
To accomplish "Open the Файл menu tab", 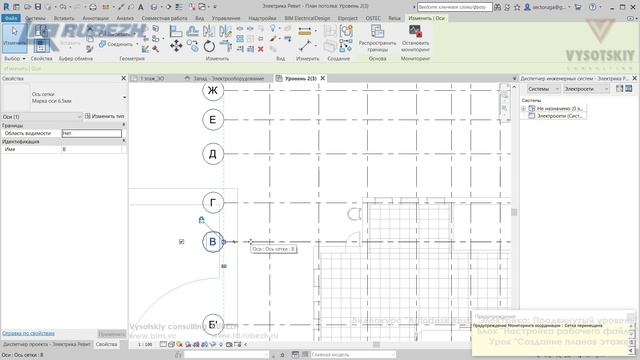I will 11,18.
